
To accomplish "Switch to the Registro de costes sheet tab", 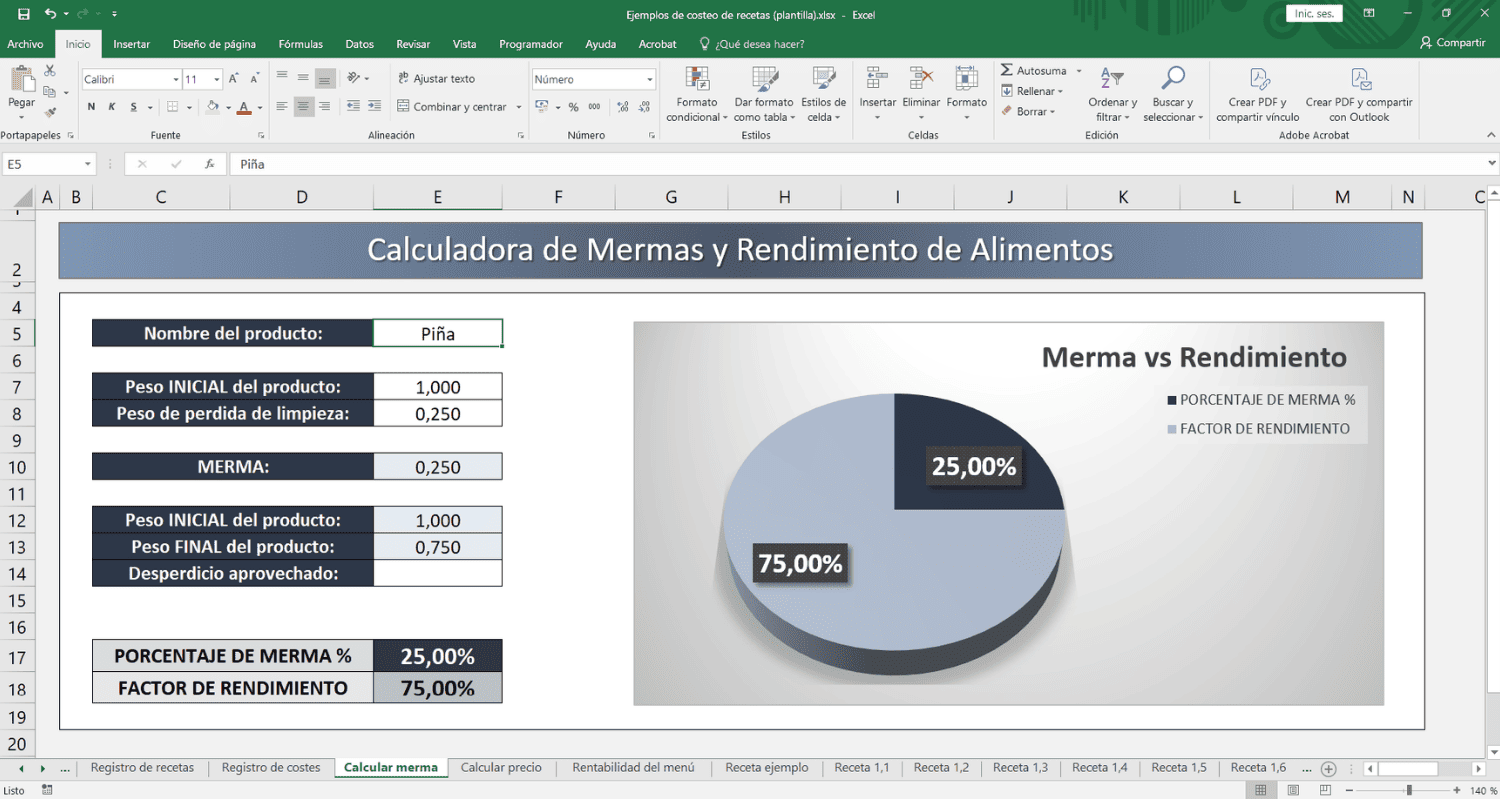I will tap(271, 768).
